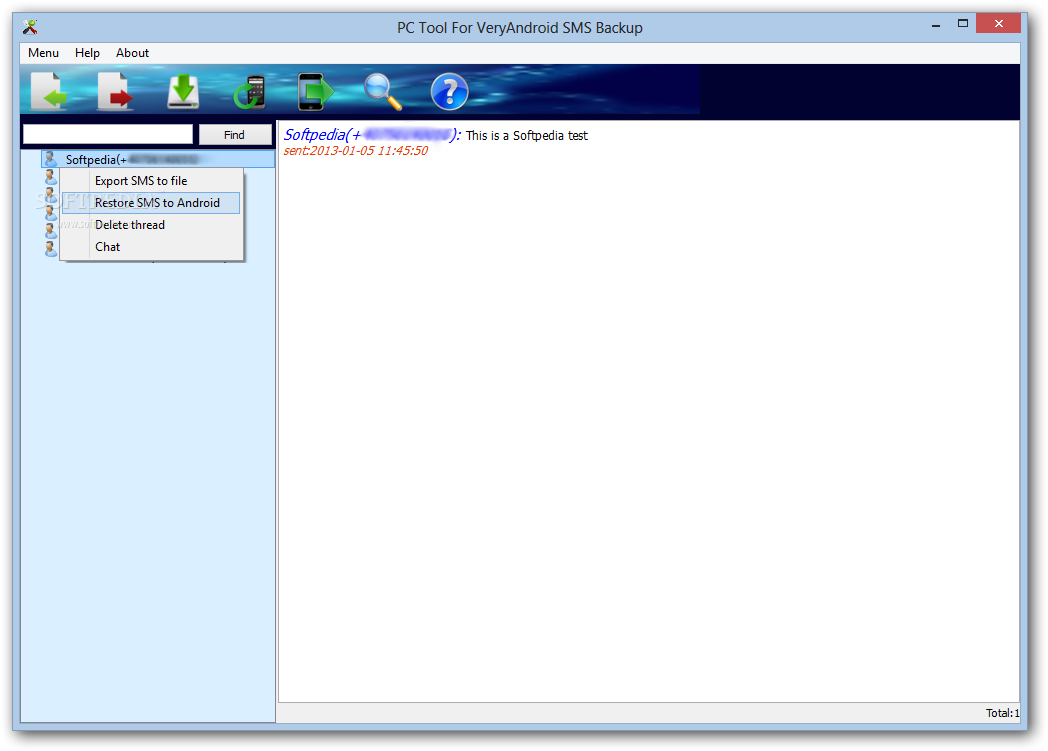Select the Softpedia thread in contact list
This screenshot has width=1048, height=751.
[x=158, y=159]
